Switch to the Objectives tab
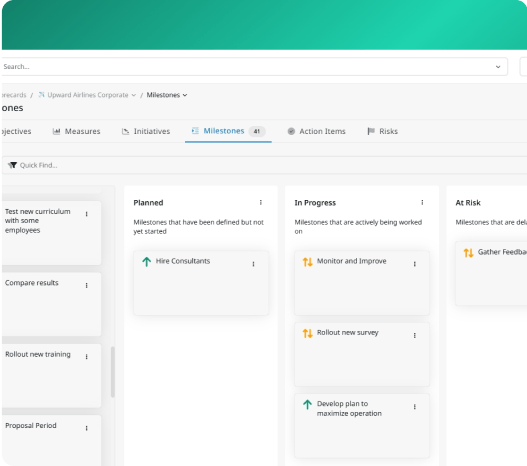527x466 pixels. pyautogui.click(x=16, y=131)
